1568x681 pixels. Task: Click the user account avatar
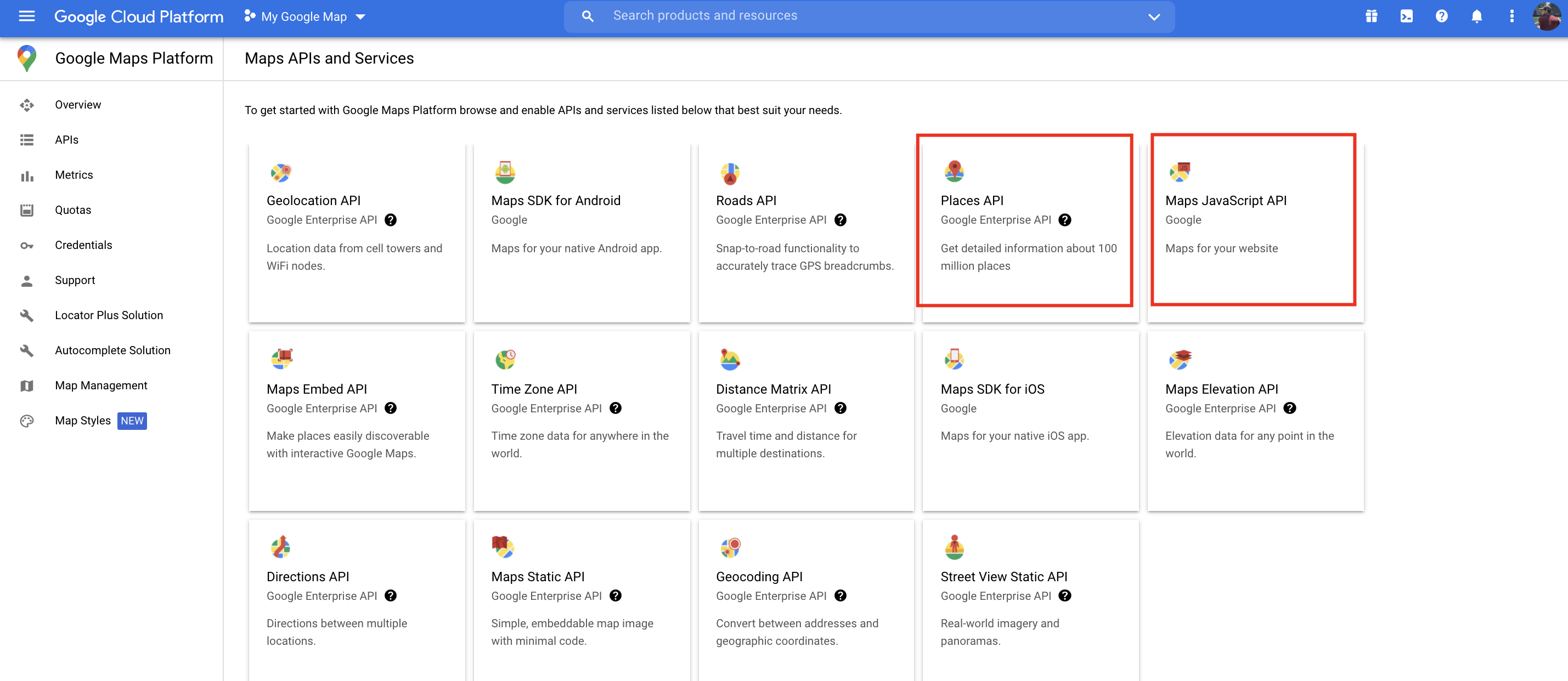1546,16
